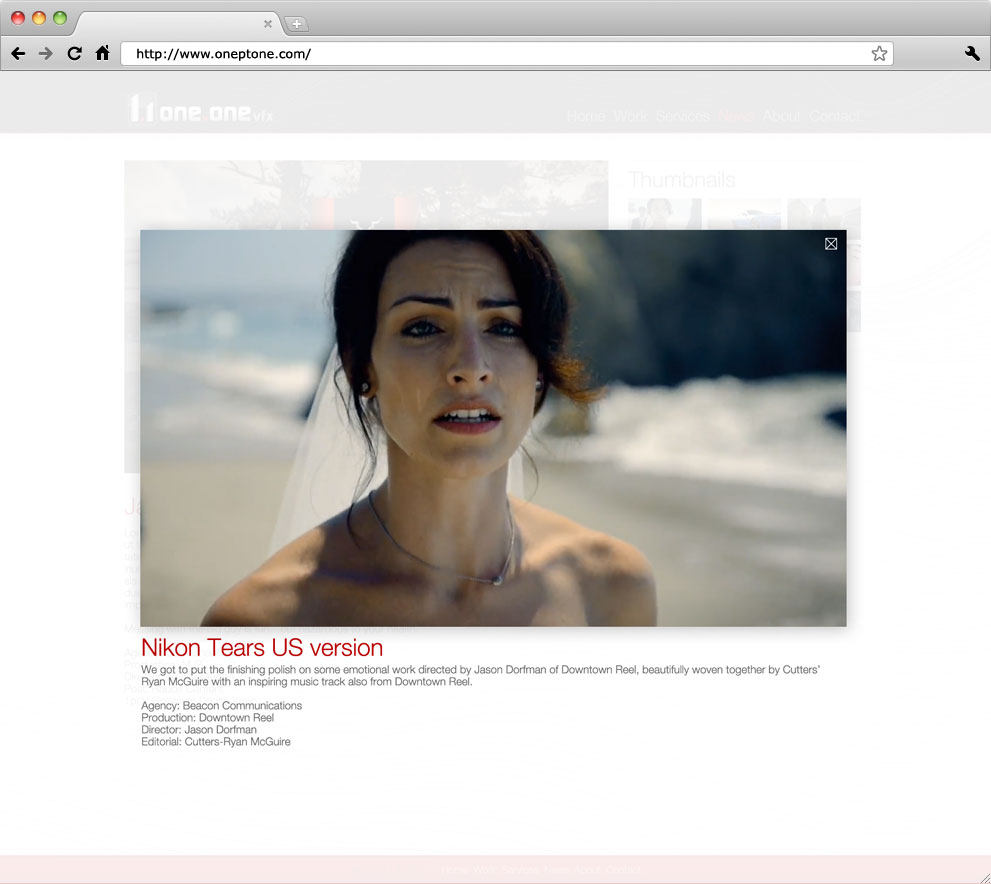Viewport: 991px width, 884px height.
Task: Open Contact in the header navigation
Action: [834, 117]
